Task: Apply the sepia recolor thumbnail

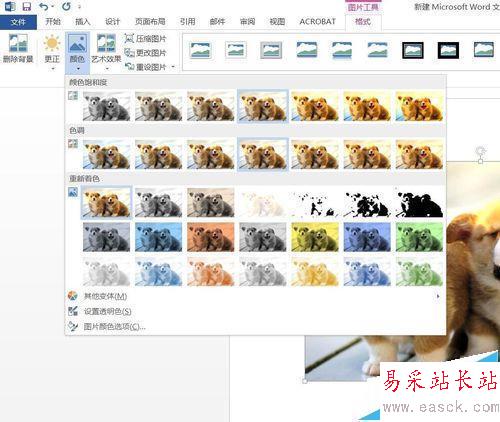Action: coord(211,203)
